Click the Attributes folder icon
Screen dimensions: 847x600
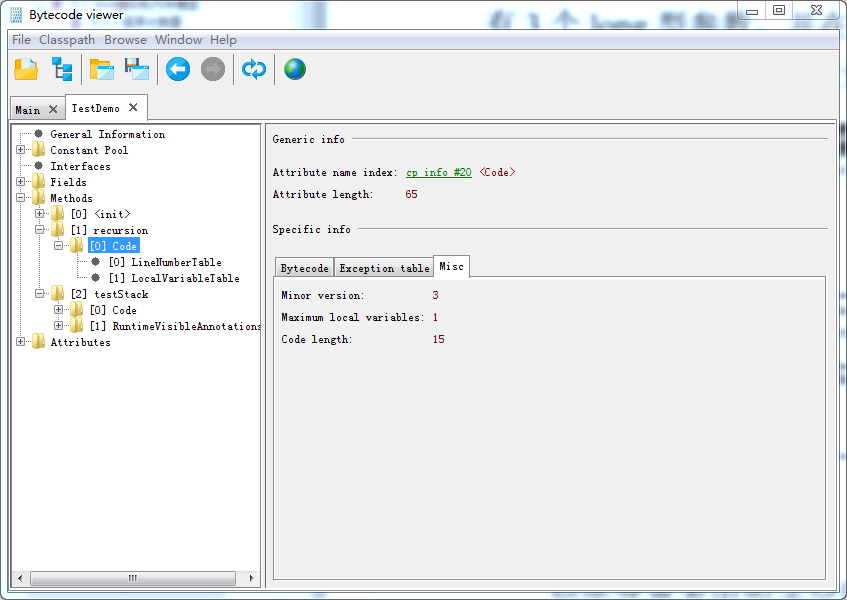[38, 341]
